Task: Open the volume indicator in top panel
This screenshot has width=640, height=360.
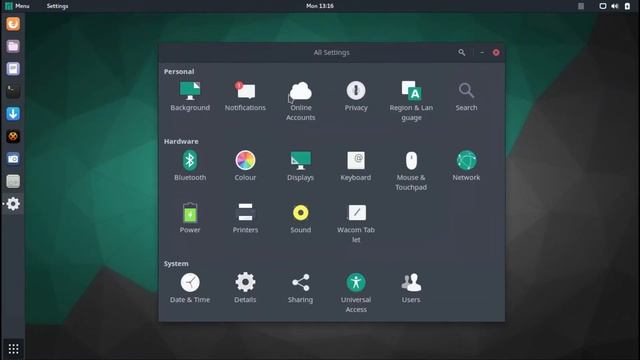Action: coord(615,6)
